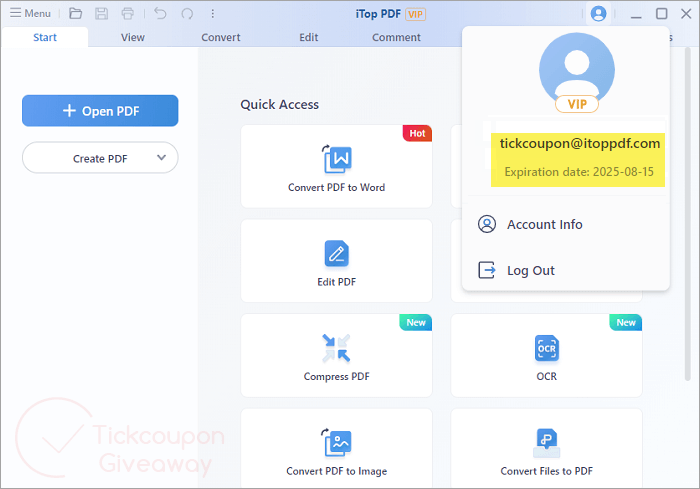
Task: Click the New badge on Compress PDF card
Action: [x=416, y=322]
